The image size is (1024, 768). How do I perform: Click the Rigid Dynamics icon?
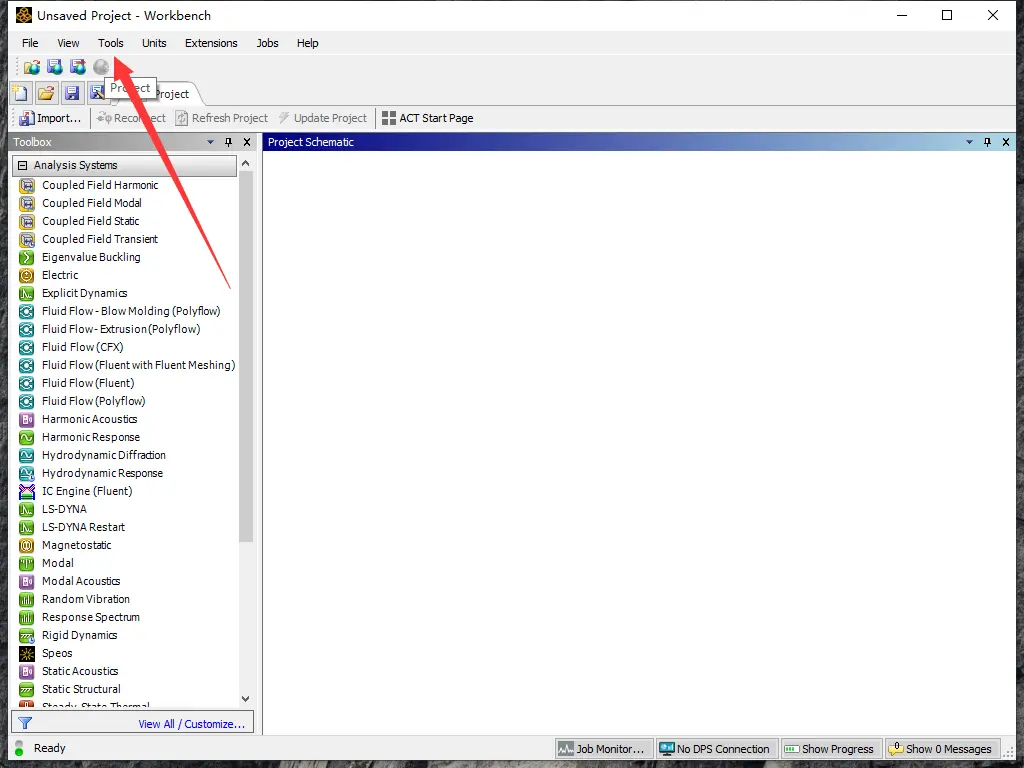pos(27,635)
